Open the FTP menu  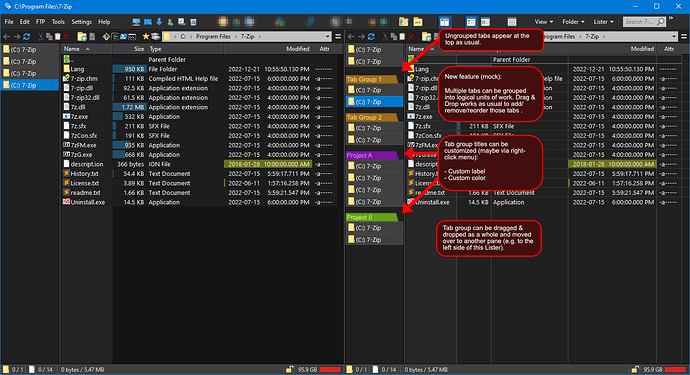[40, 22]
